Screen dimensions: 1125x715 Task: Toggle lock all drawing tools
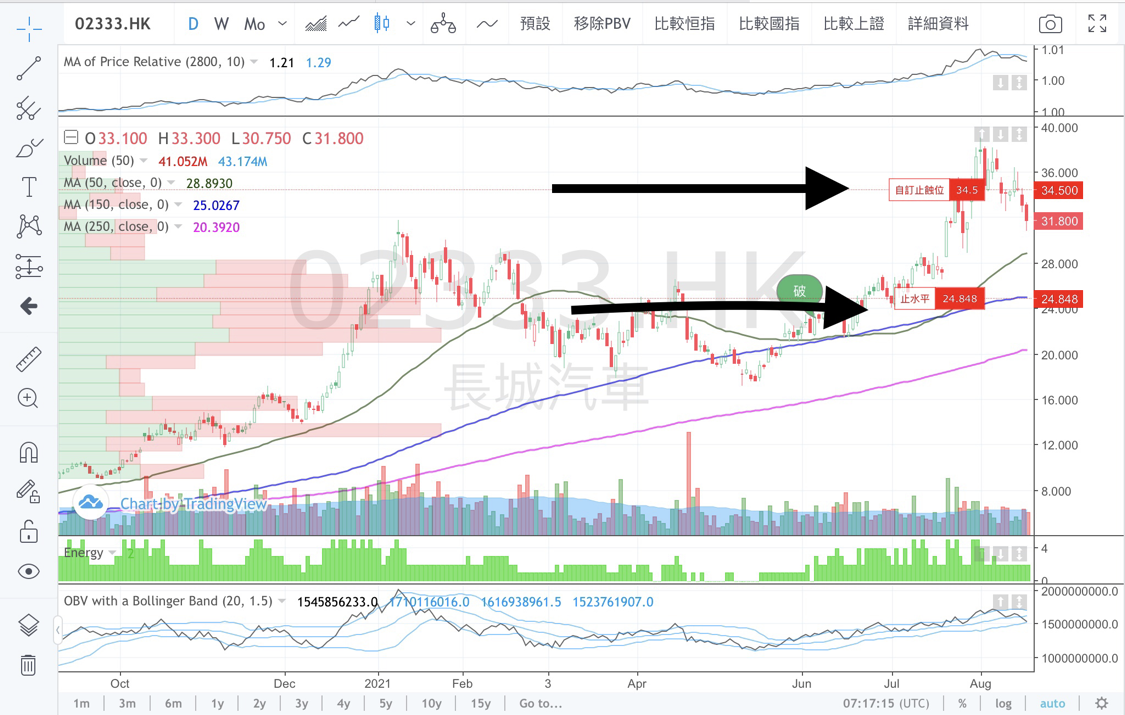point(29,531)
